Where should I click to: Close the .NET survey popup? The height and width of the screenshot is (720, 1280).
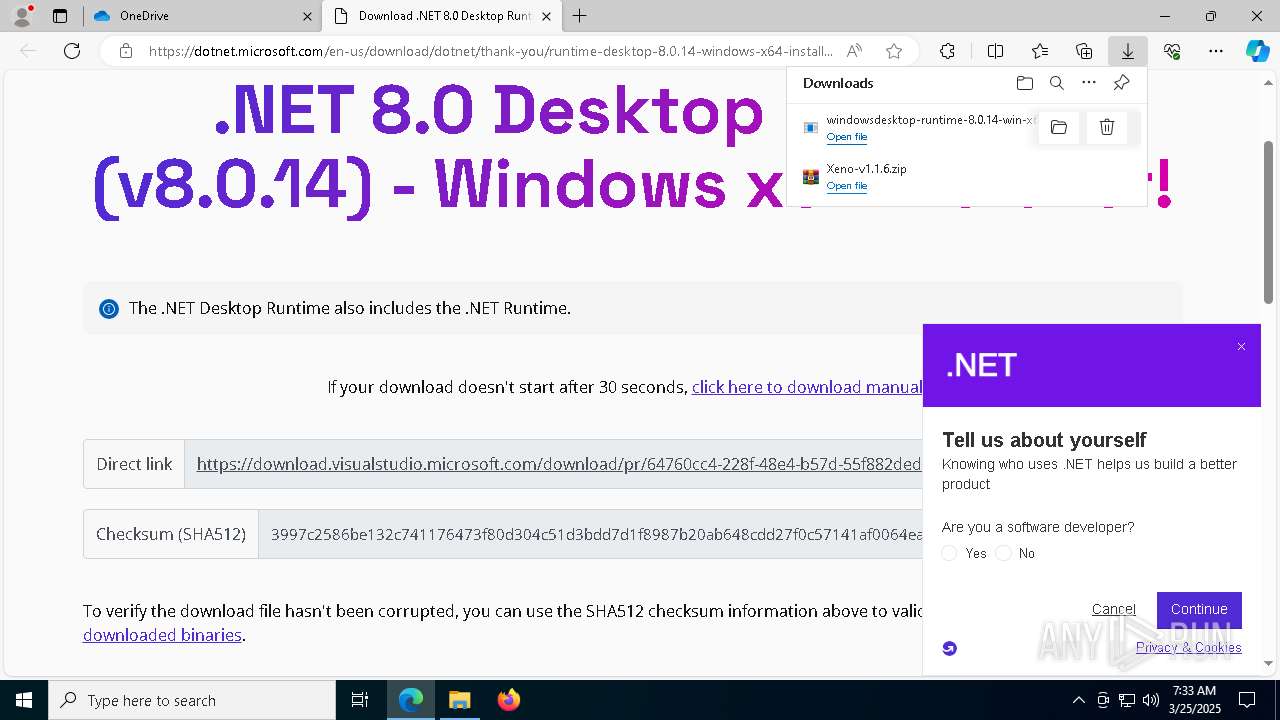click(x=1241, y=347)
